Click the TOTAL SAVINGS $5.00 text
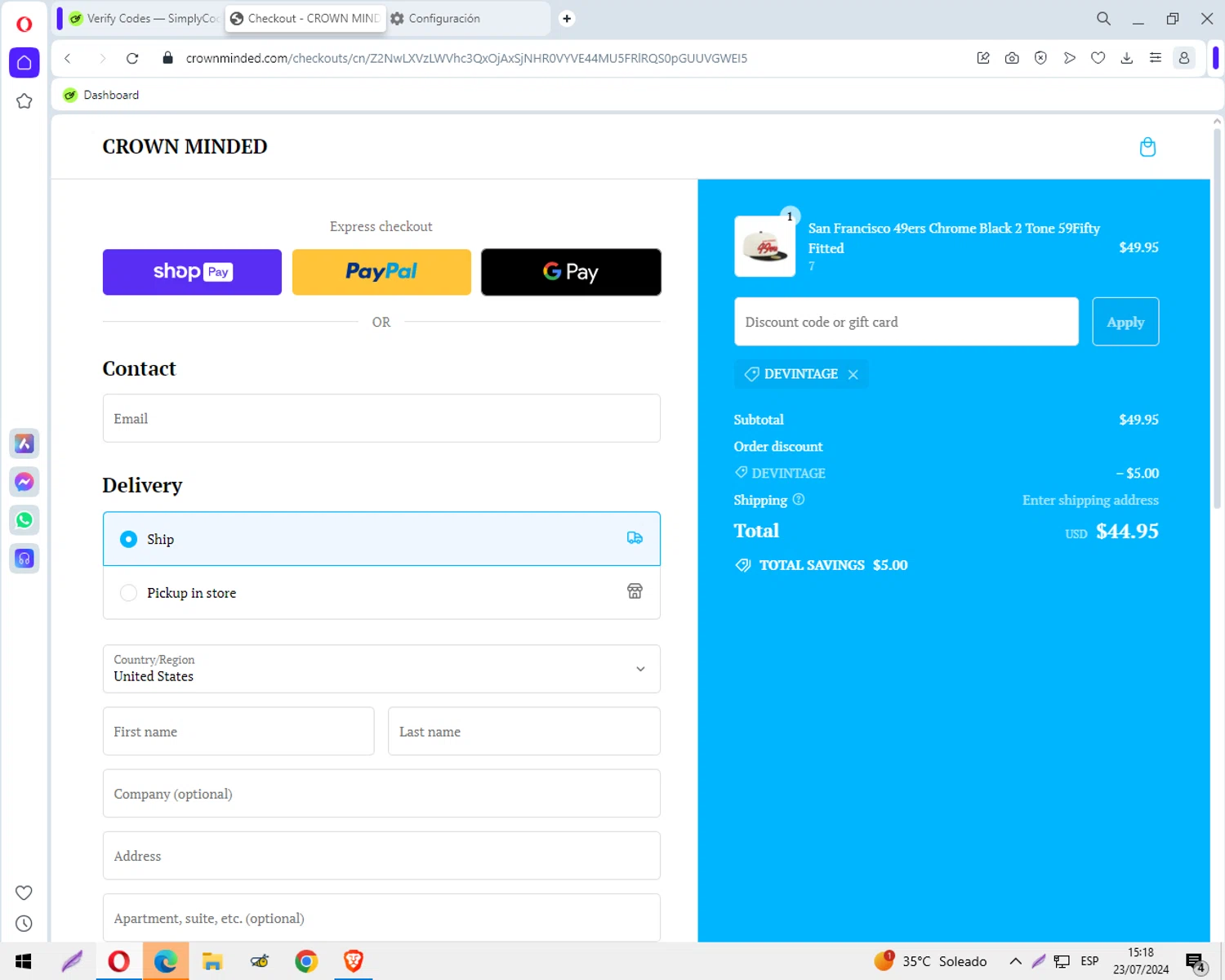The width and height of the screenshot is (1225, 980). [833, 565]
